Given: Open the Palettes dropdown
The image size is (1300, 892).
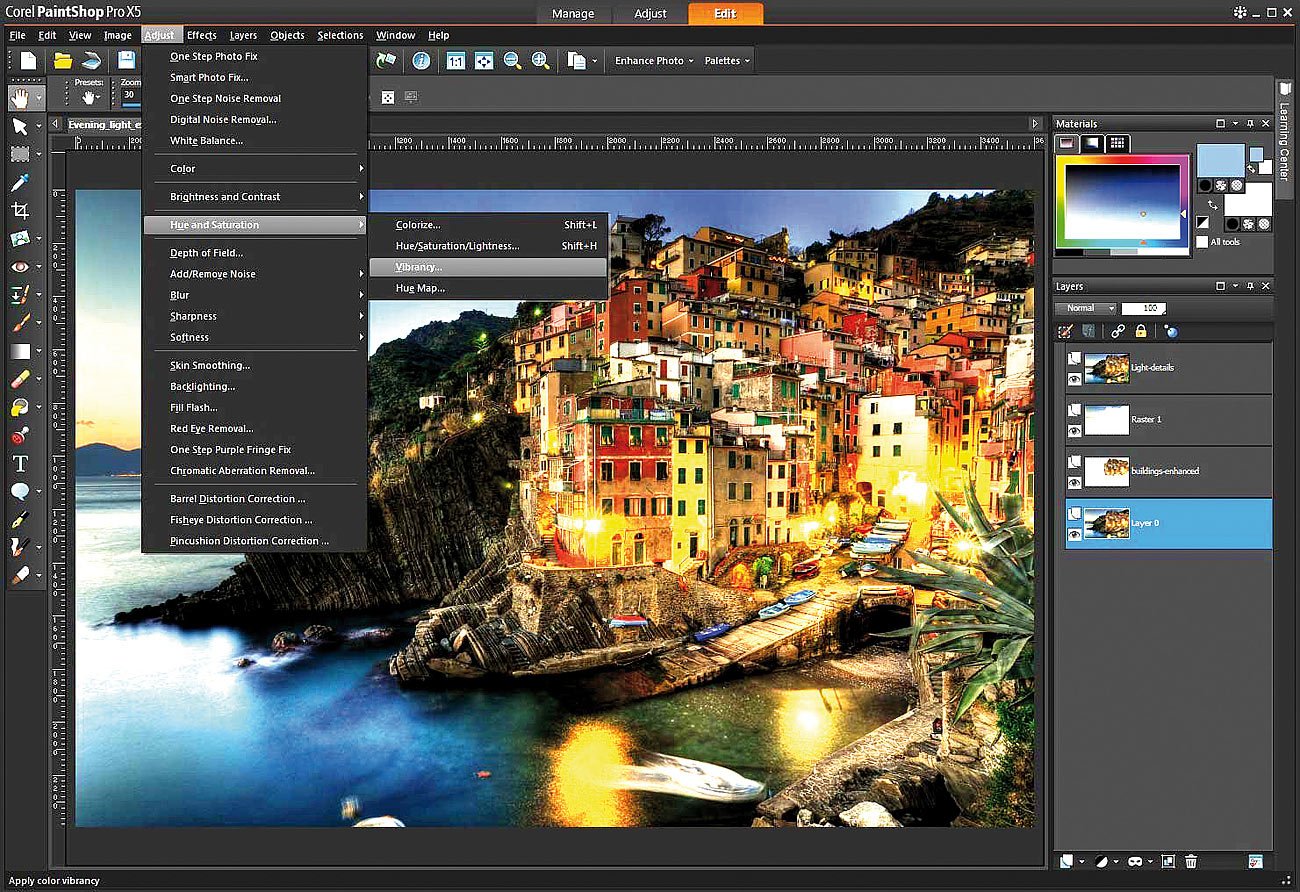Looking at the screenshot, I should (x=726, y=61).
